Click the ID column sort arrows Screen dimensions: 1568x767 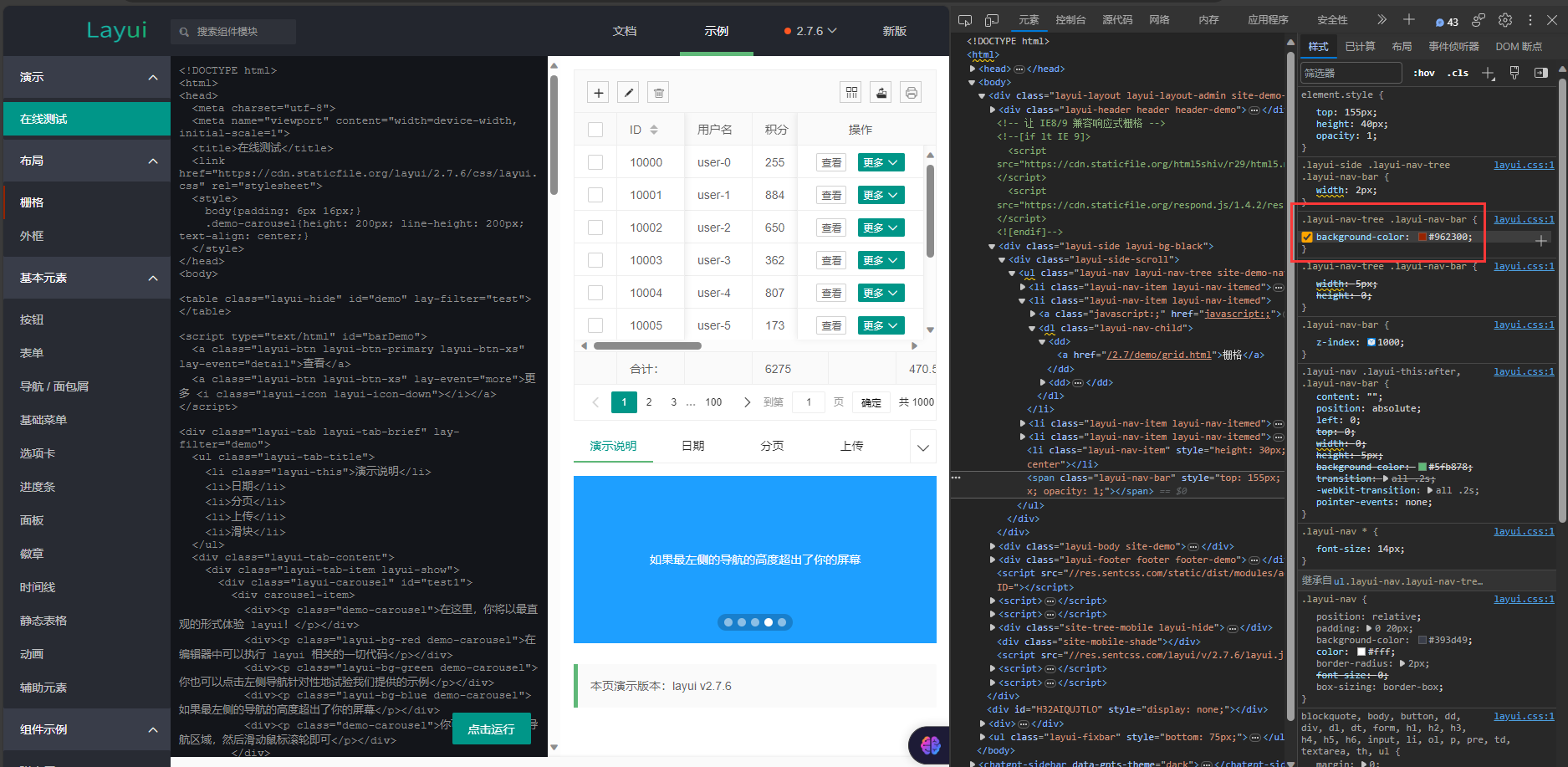(x=654, y=130)
